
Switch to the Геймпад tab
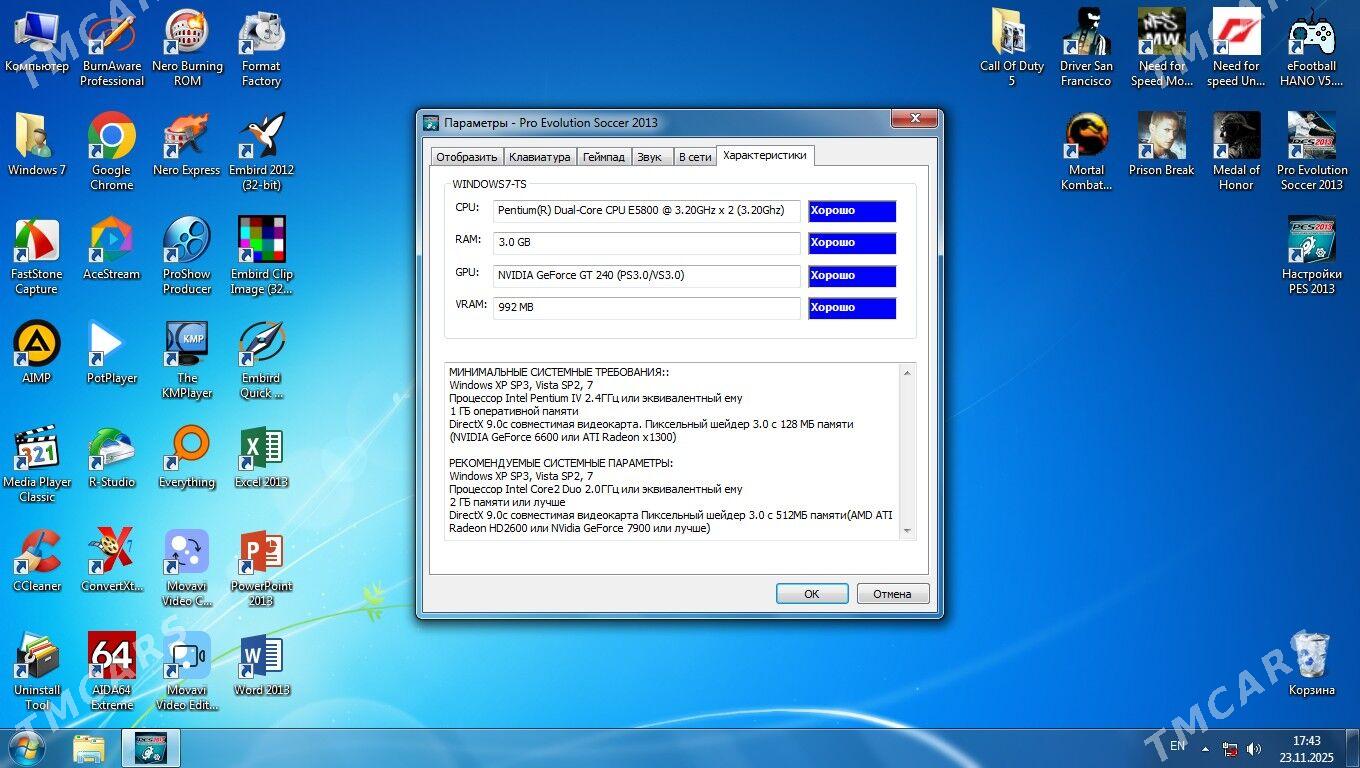point(604,157)
